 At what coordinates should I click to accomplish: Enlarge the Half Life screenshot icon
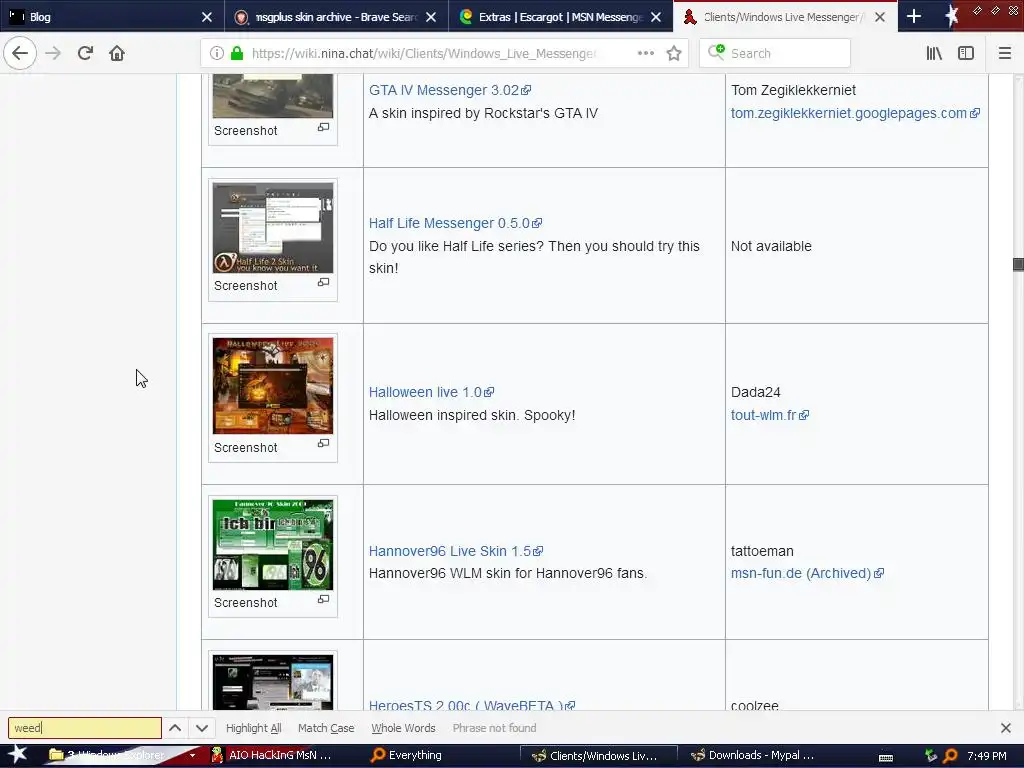(x=323, y=283)
